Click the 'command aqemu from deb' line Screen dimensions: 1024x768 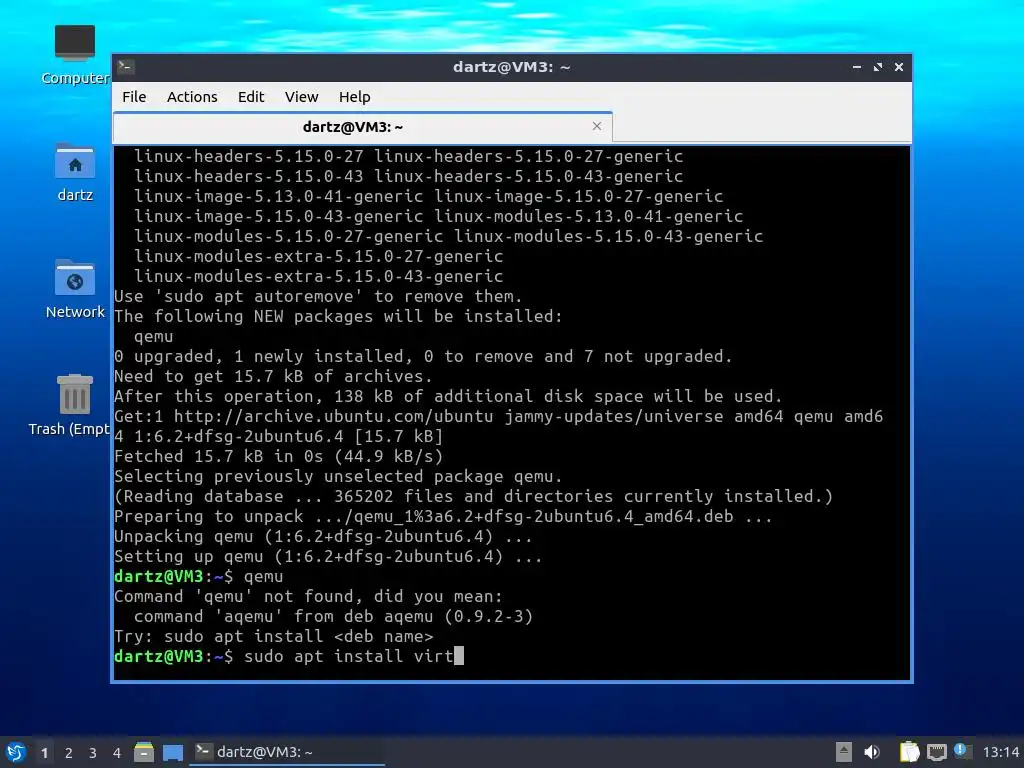click(x=333, y=617)
